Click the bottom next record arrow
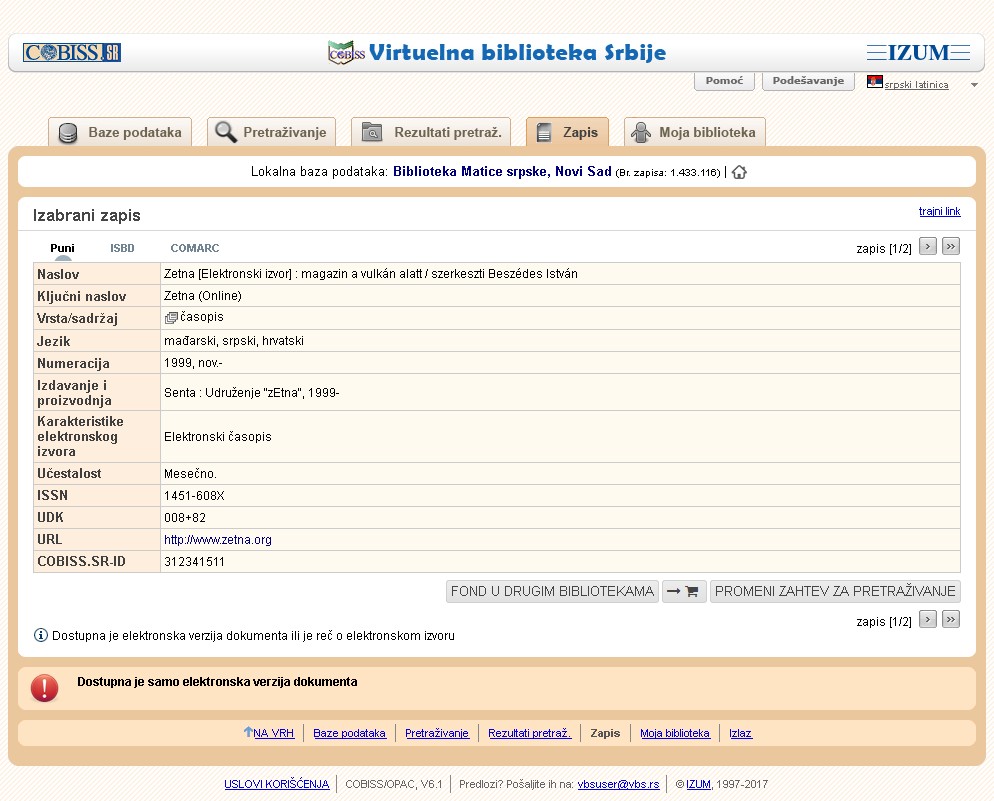This screenshot has width=994, height=801. tap(927, 620)
